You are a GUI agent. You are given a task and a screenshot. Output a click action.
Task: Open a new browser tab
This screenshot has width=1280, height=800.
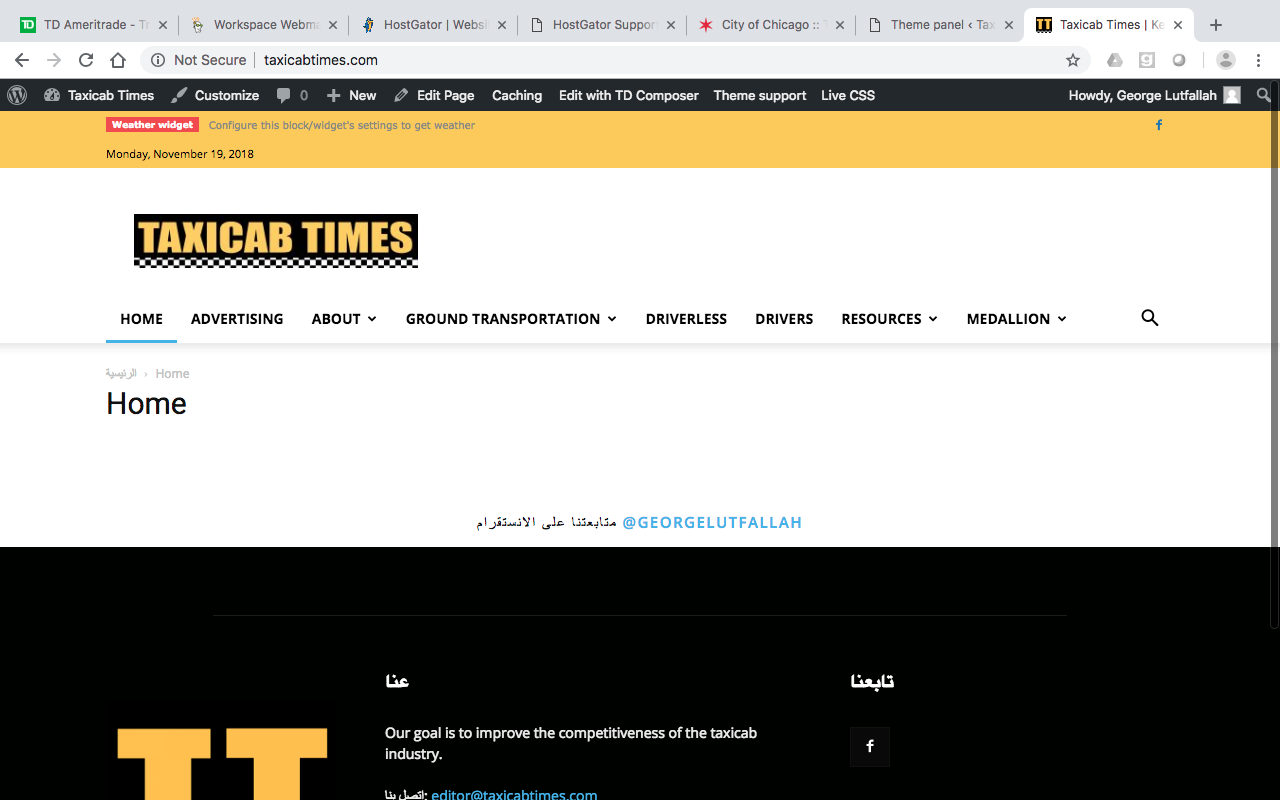[1216, 25]
